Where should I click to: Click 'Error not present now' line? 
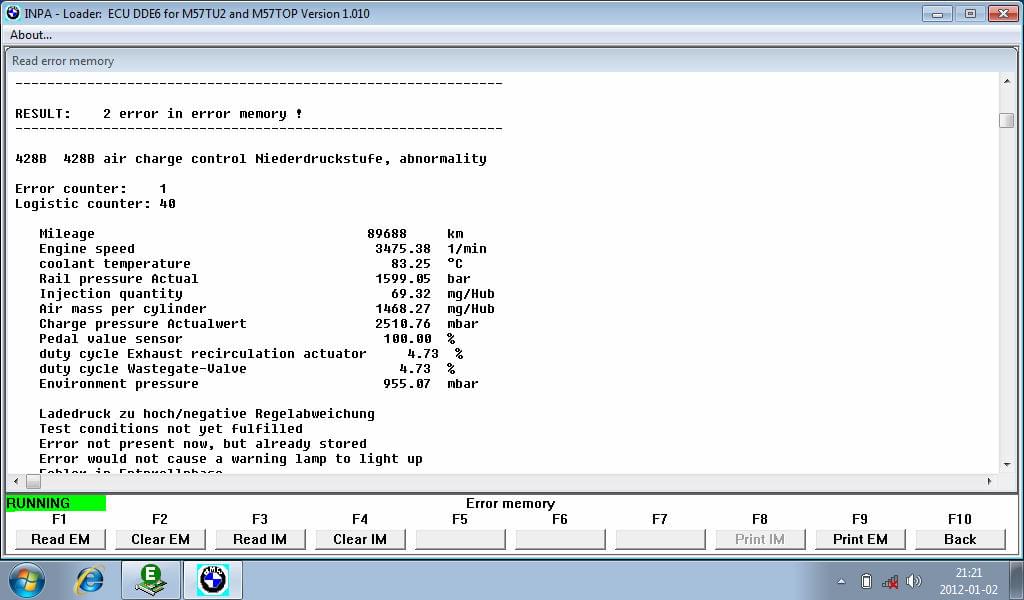pos(203,444)
